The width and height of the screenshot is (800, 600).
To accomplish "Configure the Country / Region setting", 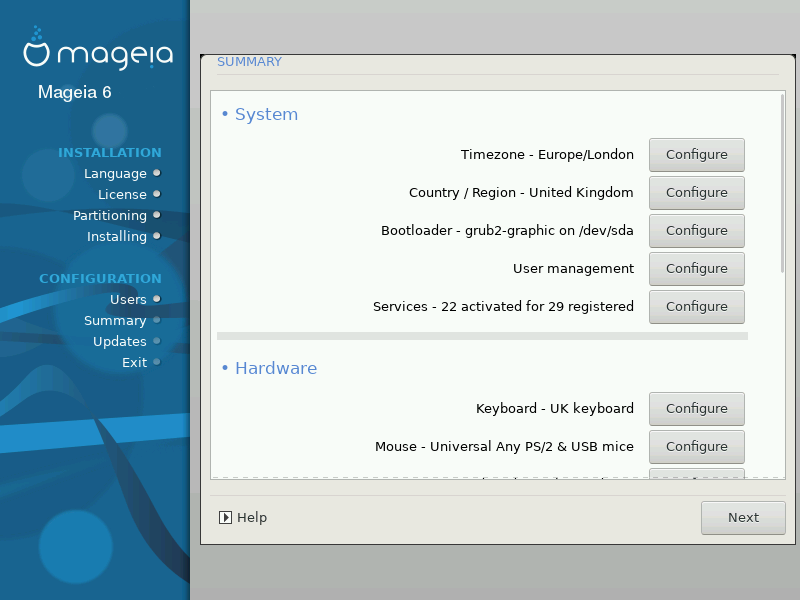I will (x=696, y=193).
